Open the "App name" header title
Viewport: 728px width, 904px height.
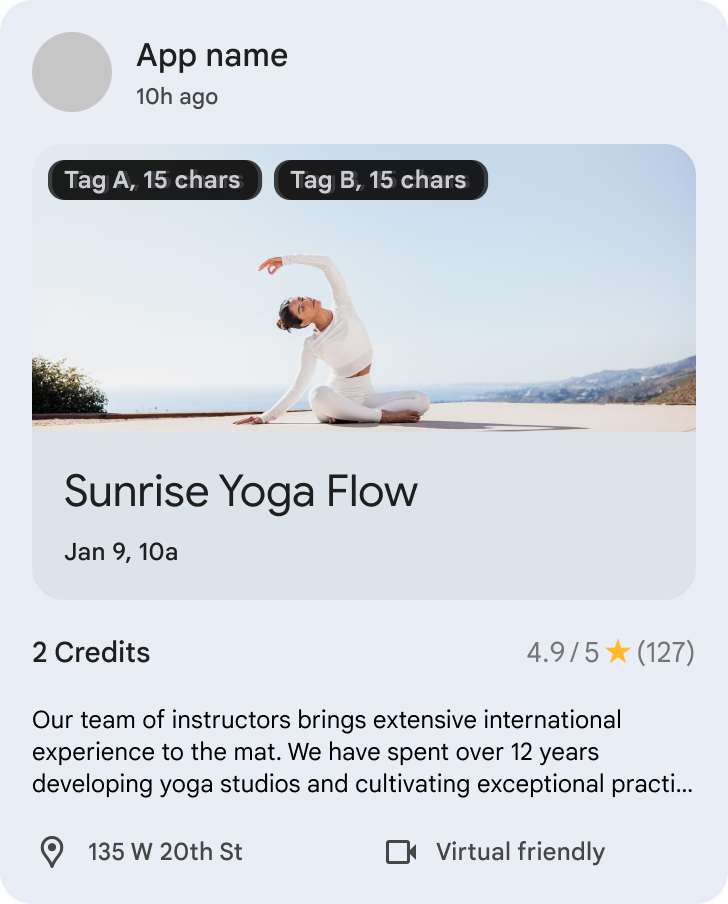(212, 56)
